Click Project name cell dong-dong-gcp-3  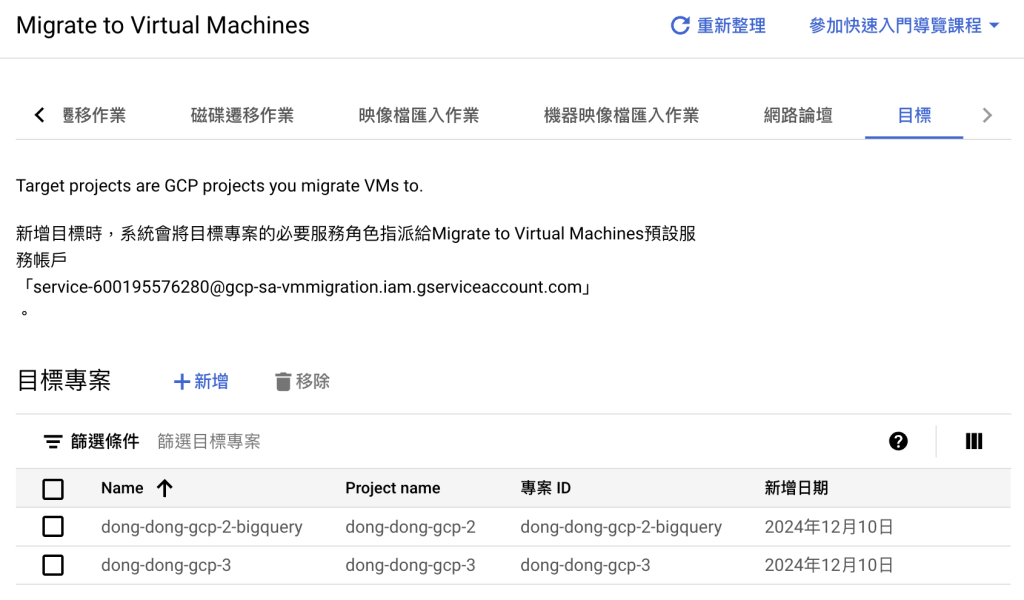410,565
